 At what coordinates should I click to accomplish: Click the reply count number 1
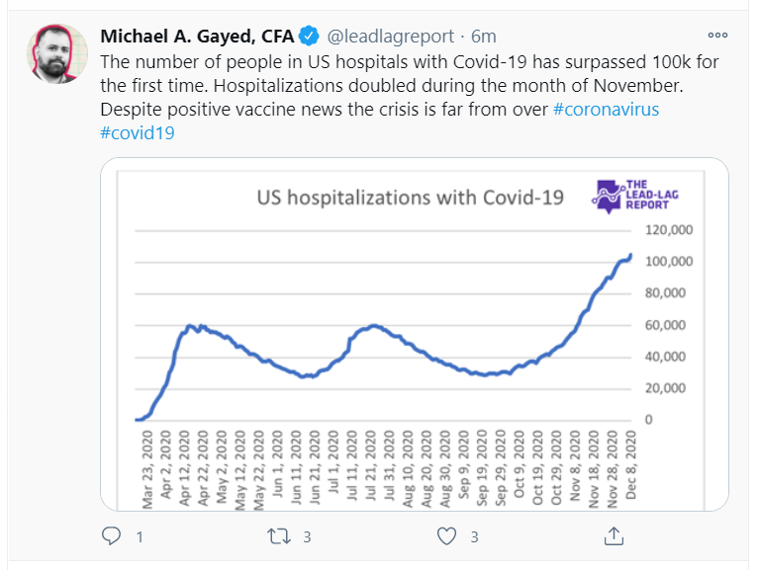pyautogui.click(x=139, y=537)
